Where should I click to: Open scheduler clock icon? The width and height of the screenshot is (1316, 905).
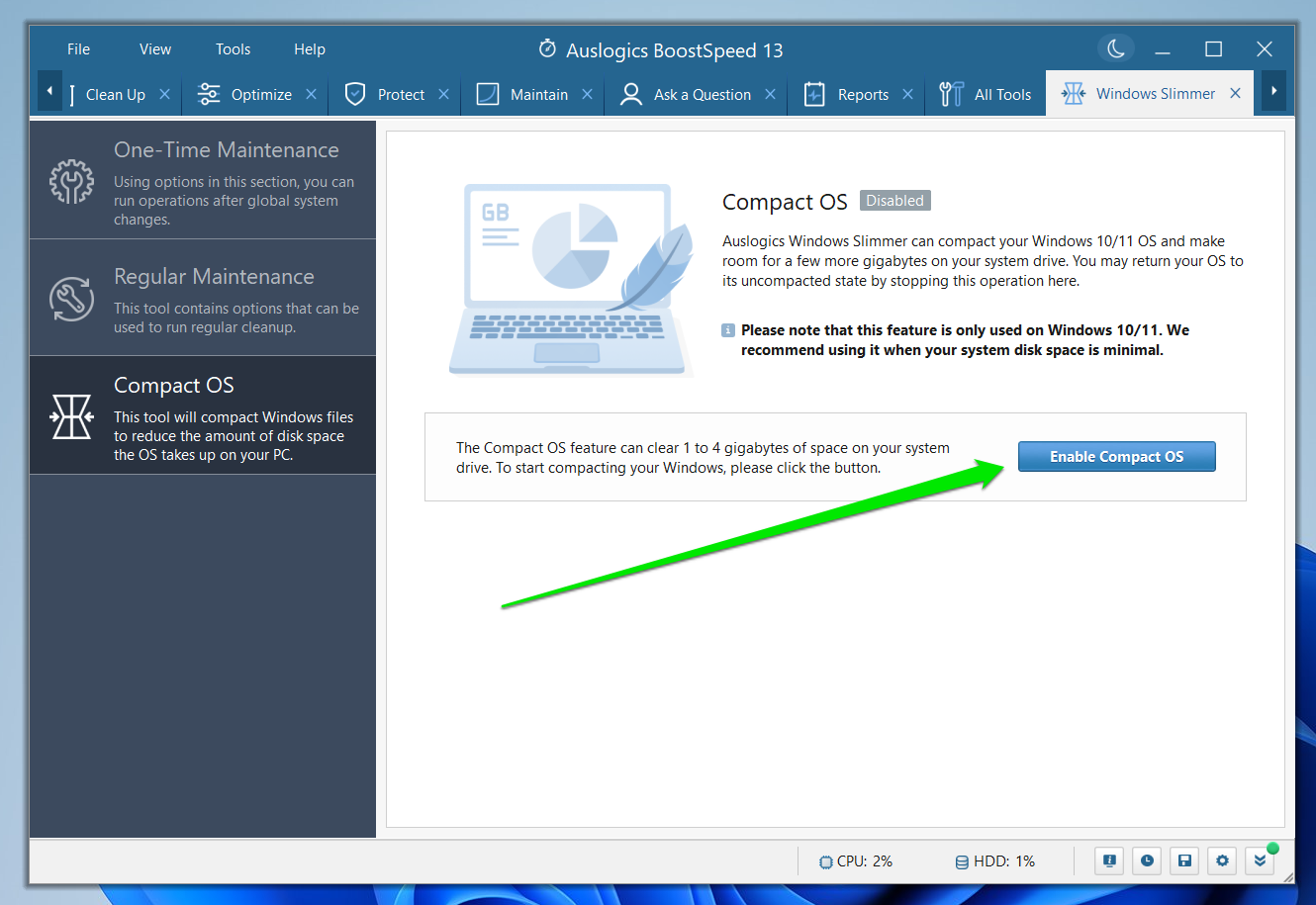(1147, 860)
